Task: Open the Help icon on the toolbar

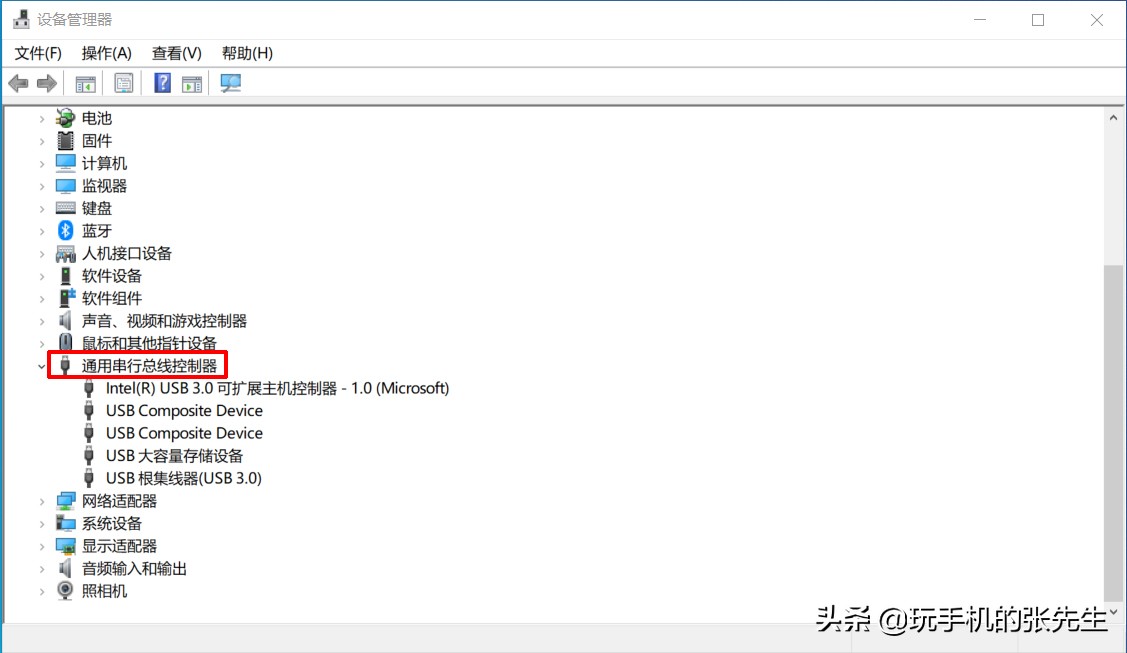Action: pos(161,83)
